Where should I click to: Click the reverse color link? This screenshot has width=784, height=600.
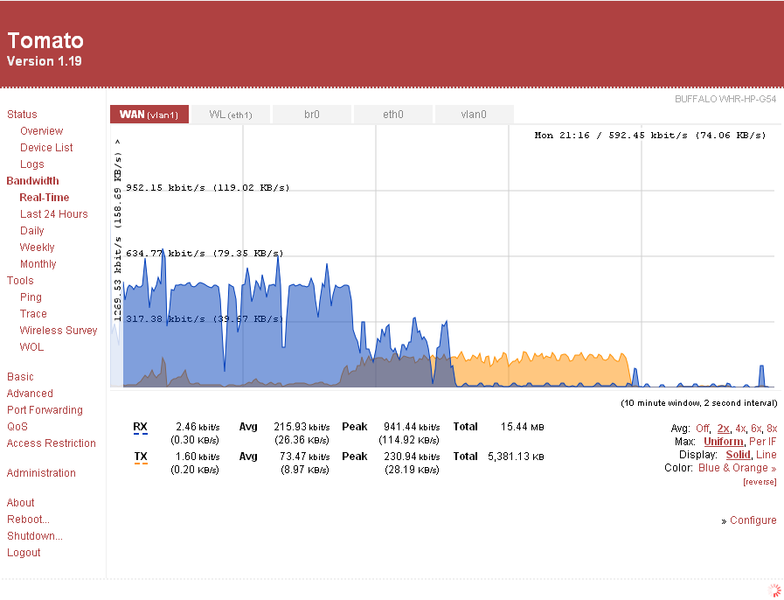pyautogui.click(x=760, y=482)
